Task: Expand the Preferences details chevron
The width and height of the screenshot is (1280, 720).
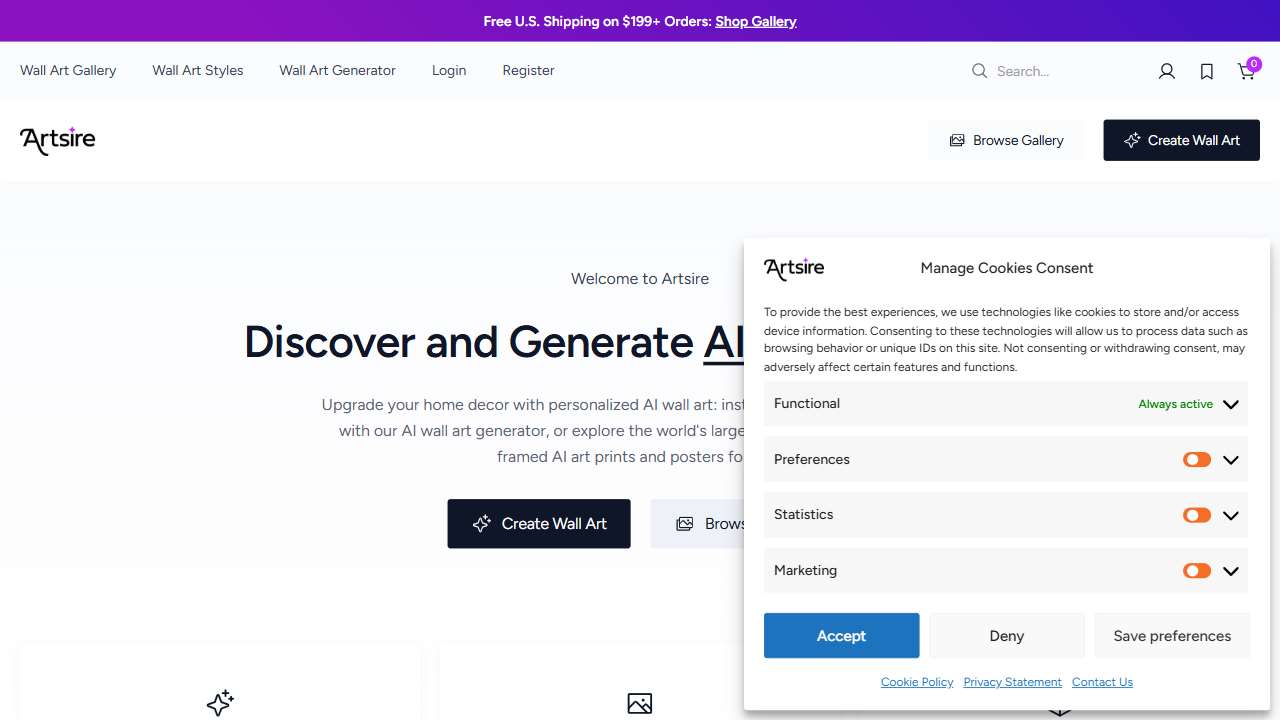Action: pyautogui.click(x=1230, y=460)
